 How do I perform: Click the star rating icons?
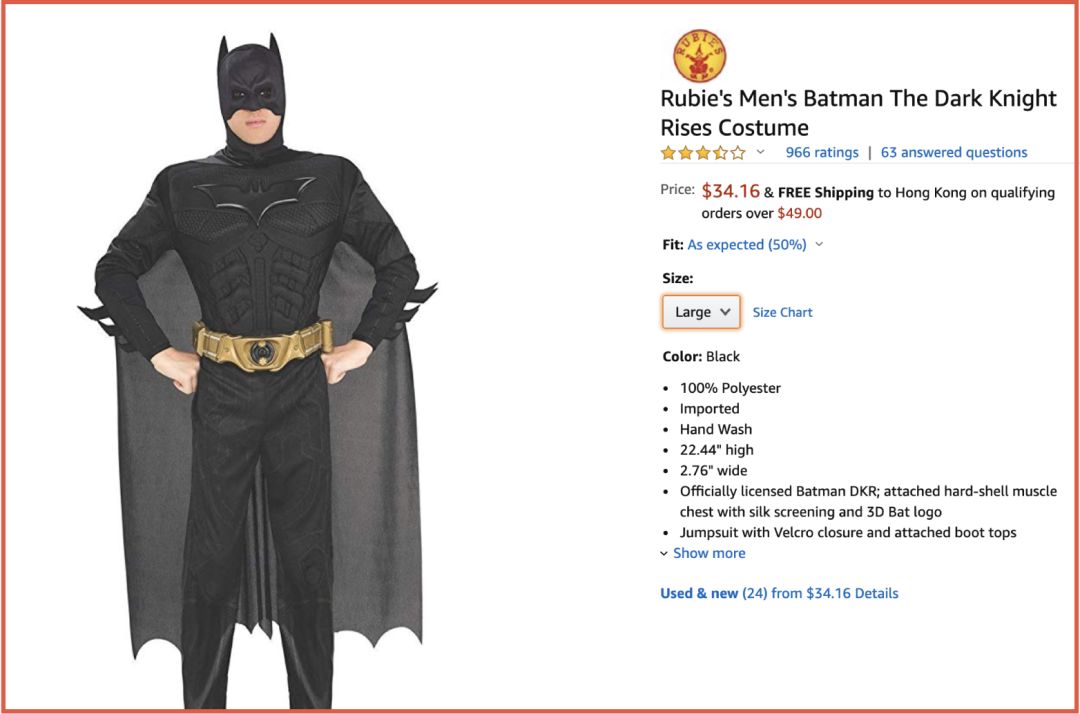point(702,153)
